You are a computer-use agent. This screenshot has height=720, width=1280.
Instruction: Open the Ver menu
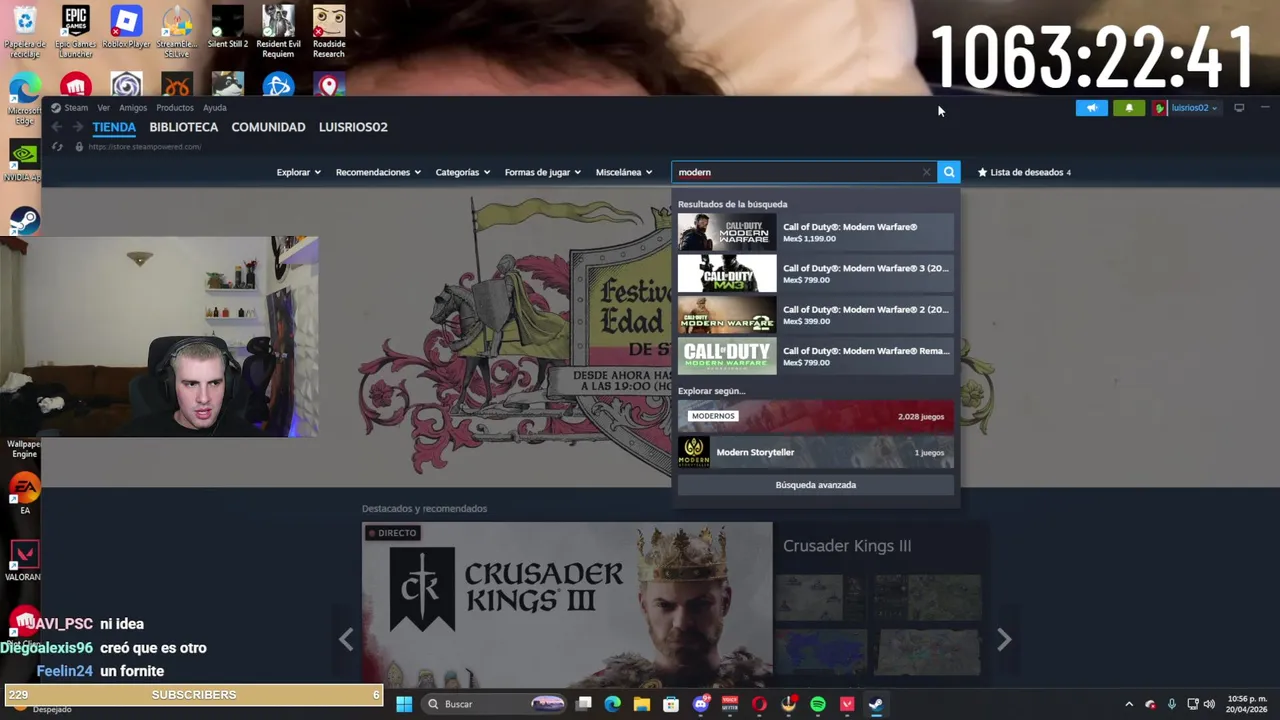click(x=104, y=108)
